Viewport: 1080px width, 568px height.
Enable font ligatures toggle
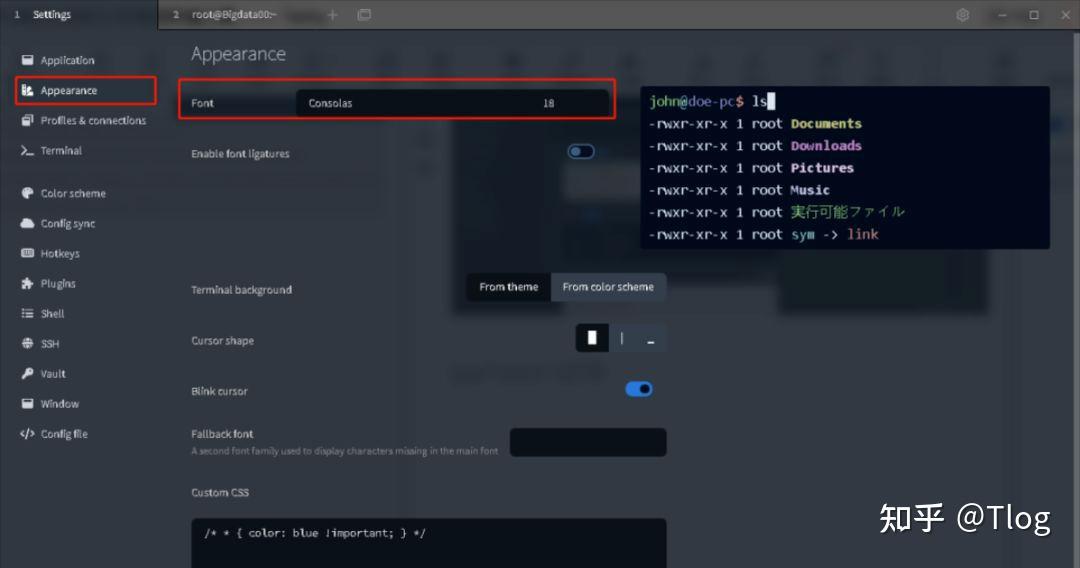pos(581,151)
